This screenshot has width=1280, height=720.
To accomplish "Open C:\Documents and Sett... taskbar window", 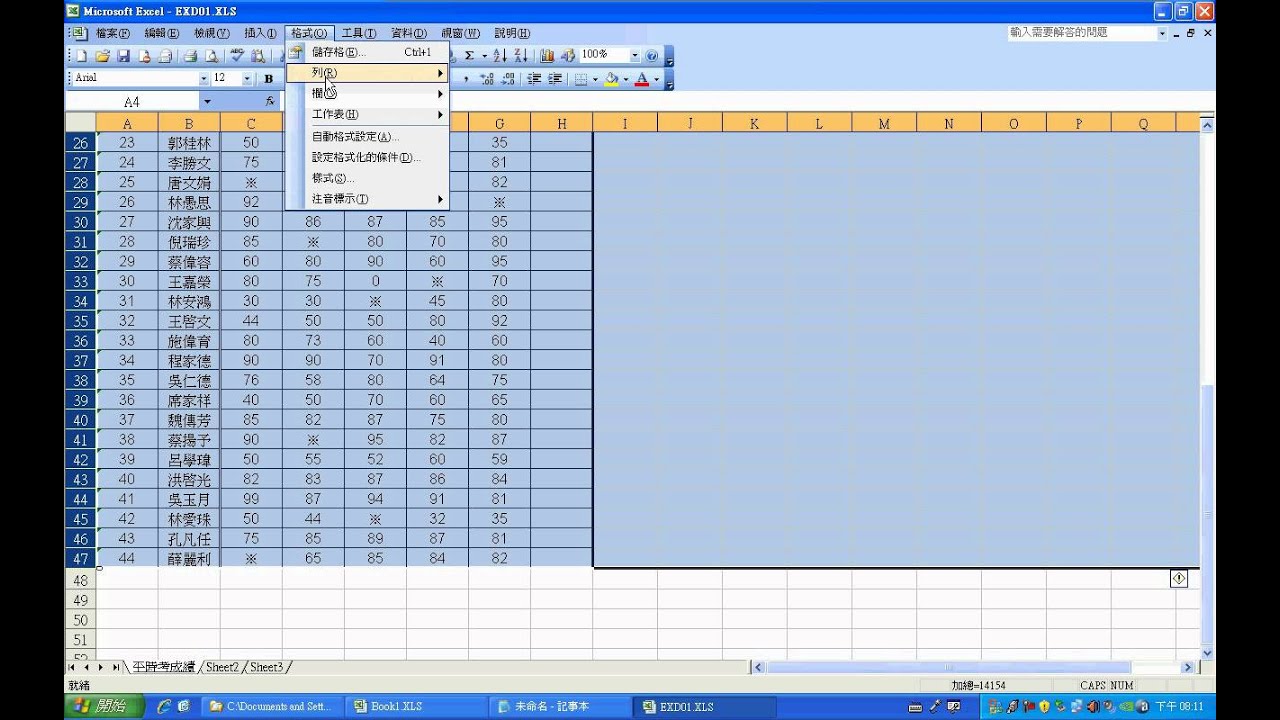I will click(274, 706).
